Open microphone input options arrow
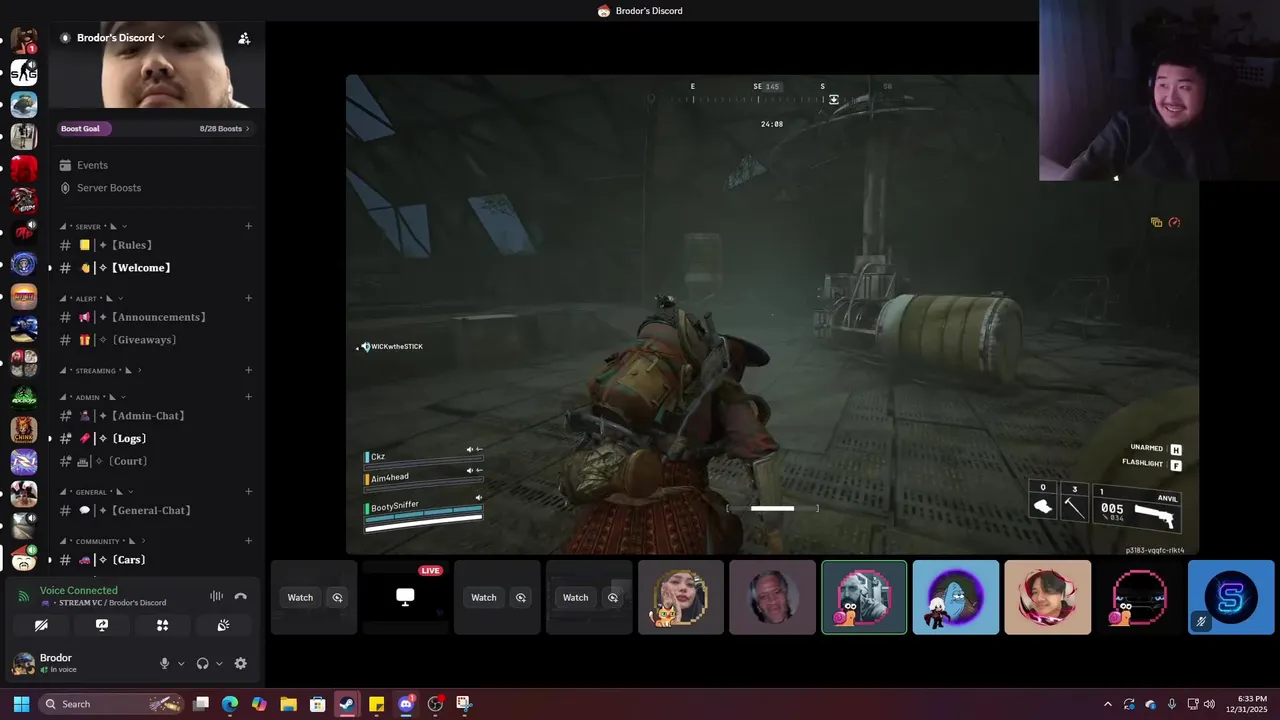The width and height of the screenshot is (1280, 720). tap(181, 663)
